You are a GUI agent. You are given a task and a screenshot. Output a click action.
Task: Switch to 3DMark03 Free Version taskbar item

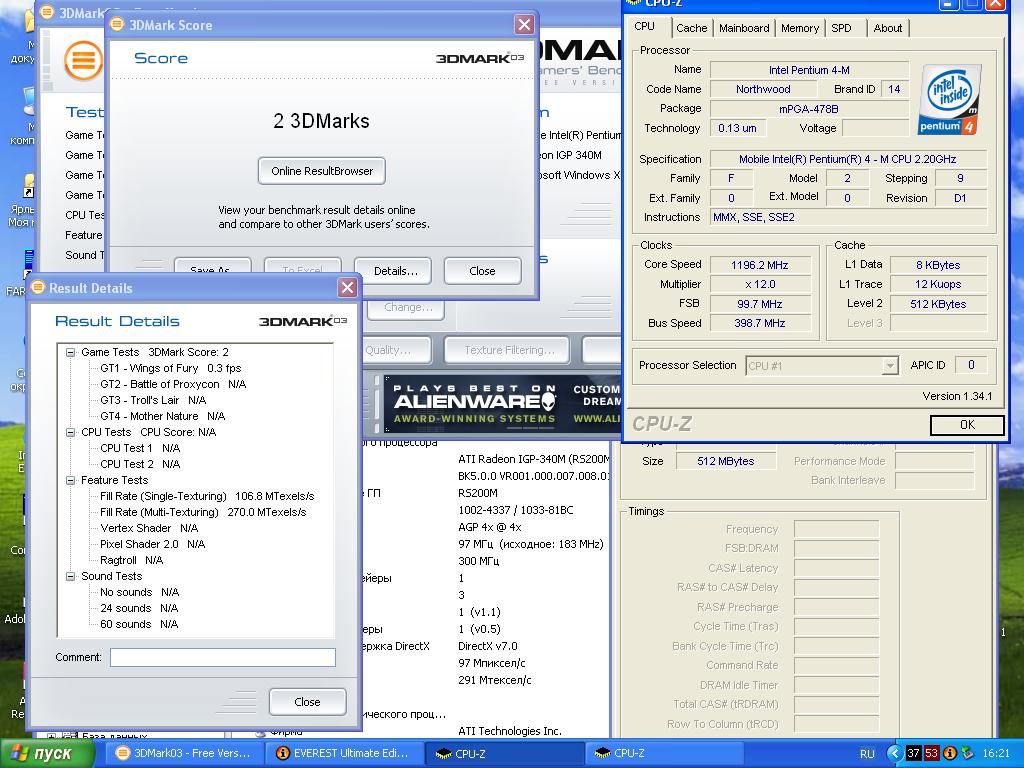click(184, 753)
